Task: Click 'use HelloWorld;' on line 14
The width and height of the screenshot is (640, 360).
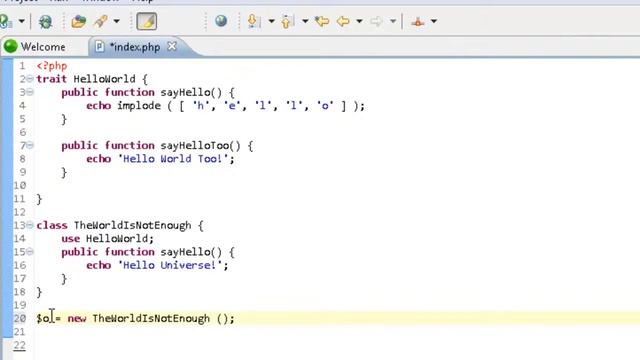Action: pyautogui.click(x=108, y=239)
